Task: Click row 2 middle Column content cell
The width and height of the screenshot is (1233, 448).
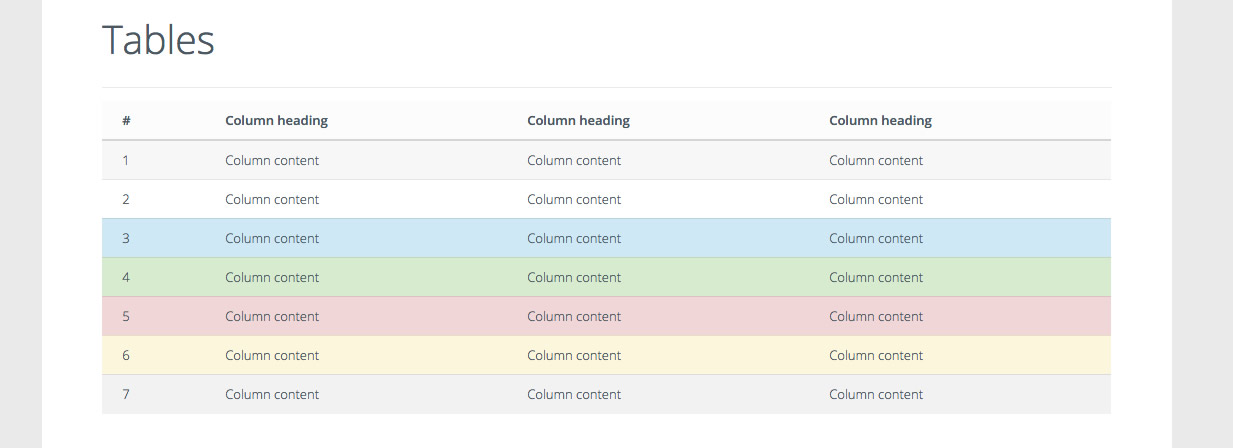Action: [574, 199]
